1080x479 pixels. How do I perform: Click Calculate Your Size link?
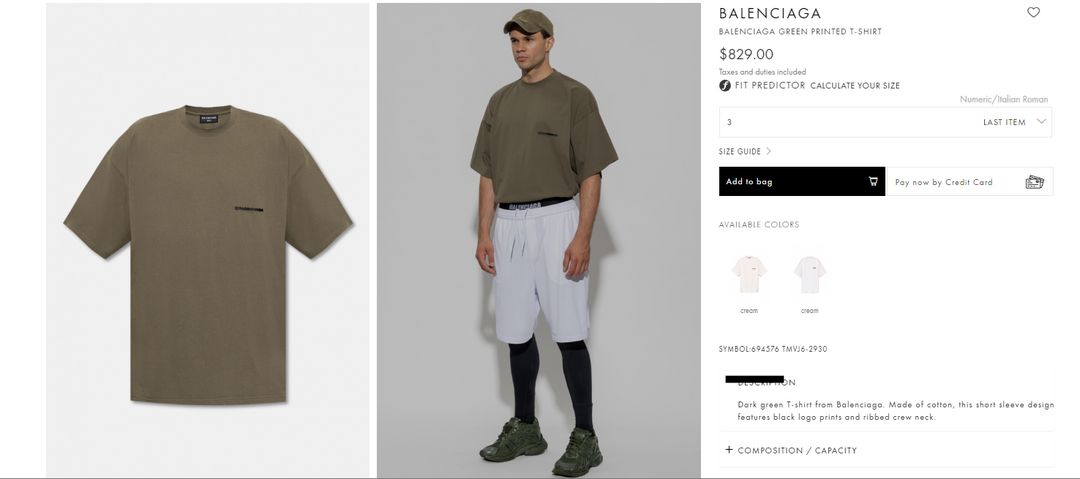(855, 85)
